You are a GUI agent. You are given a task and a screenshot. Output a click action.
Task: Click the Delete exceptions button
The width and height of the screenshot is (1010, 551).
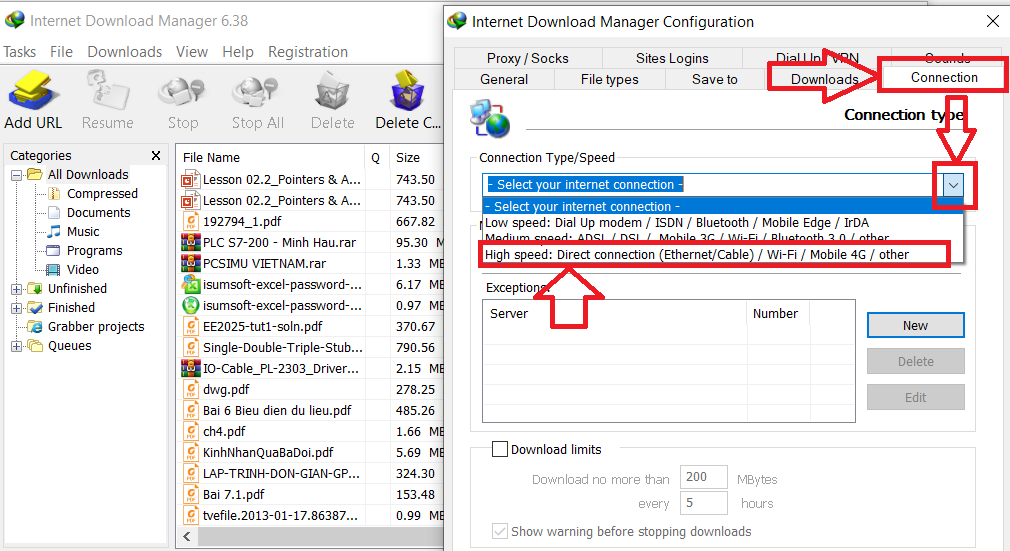915,362
